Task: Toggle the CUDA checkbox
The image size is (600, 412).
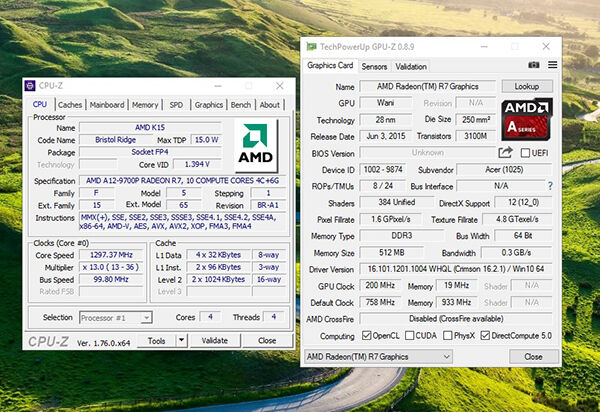Action: pyautogui.click(x=409, y=335)
